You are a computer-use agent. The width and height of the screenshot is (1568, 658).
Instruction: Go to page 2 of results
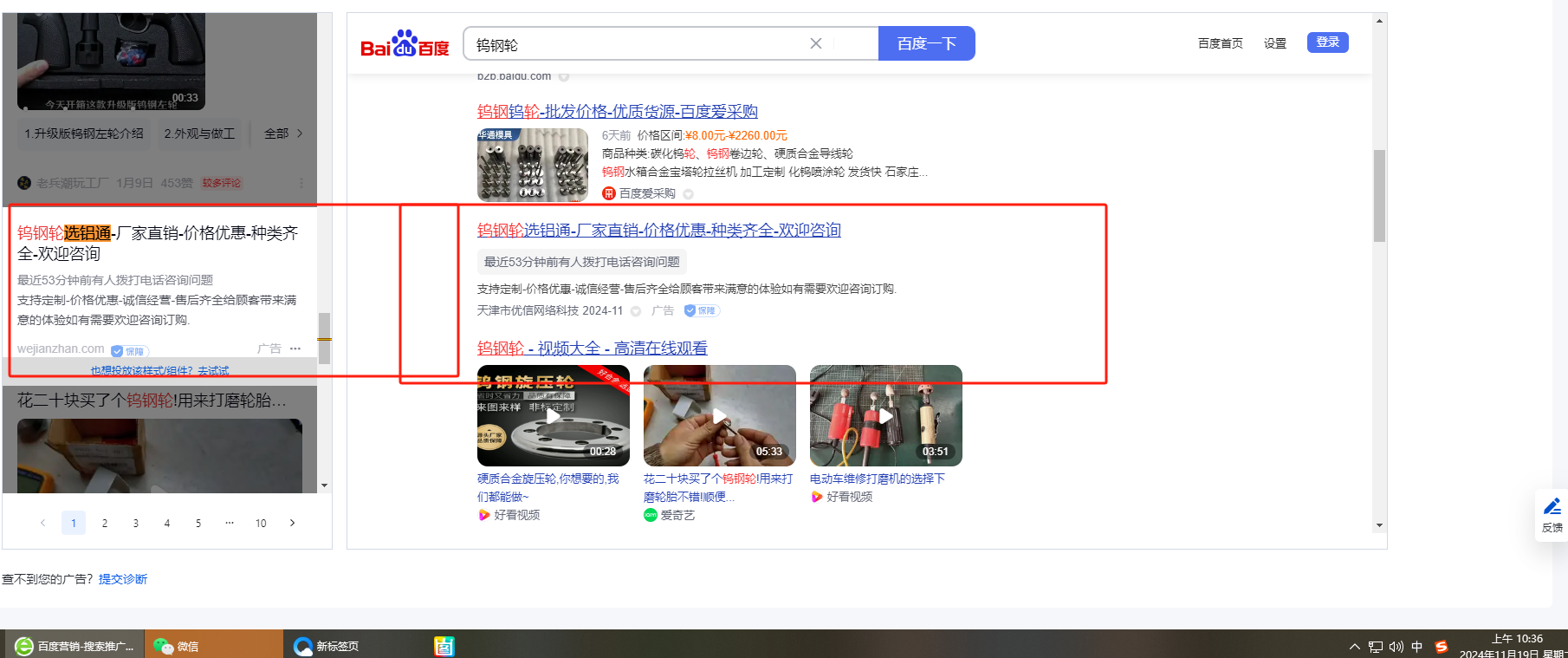tap(105, 523)
